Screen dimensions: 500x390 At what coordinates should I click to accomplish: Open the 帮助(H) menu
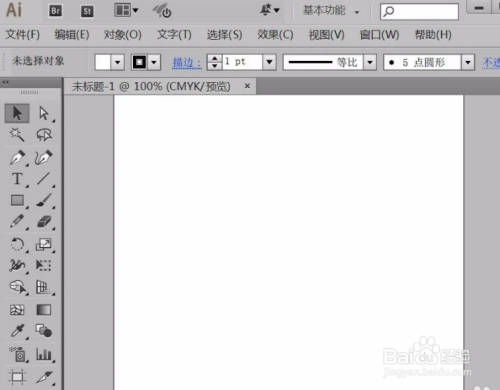pyautogui.click(x=433, y=35)
